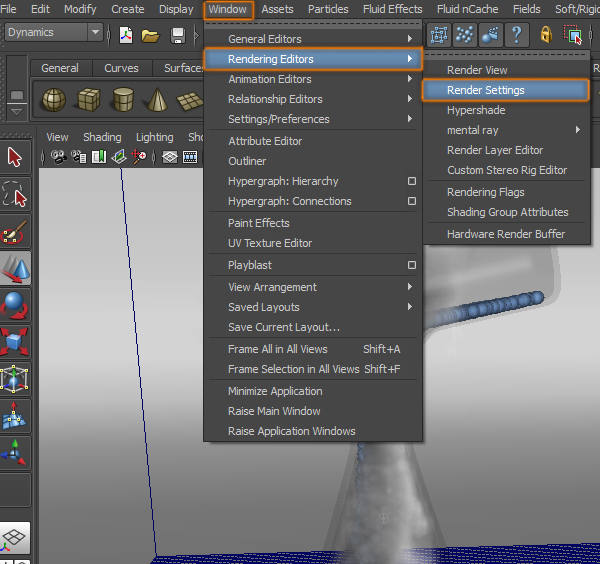Select the arrow Select tool
The image size is (600, 564).
coord(15,157)
